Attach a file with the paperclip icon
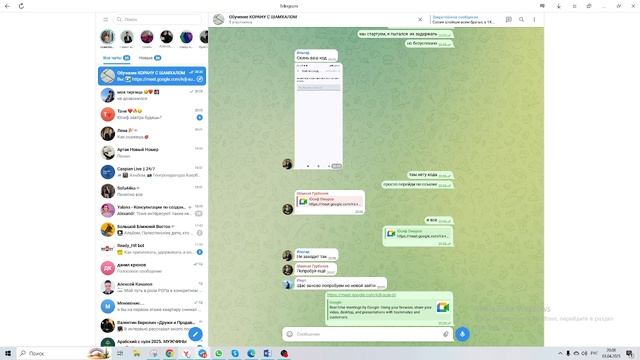Image resolution: width=640 pixels, height=360 pixels. [x=445, y=334]
